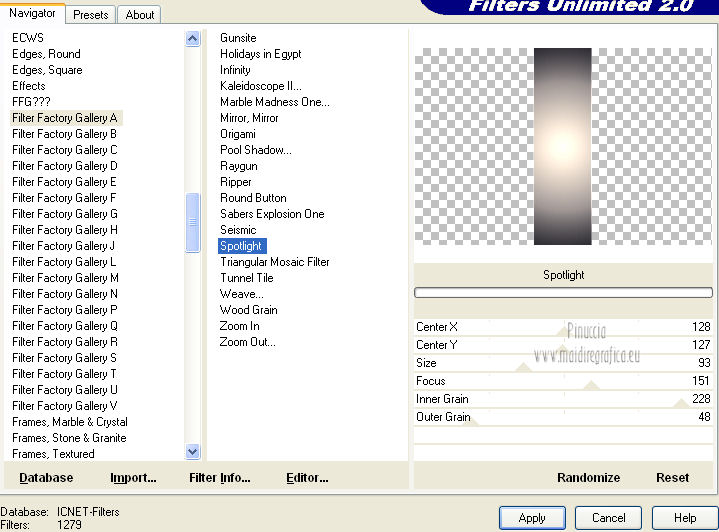Image resolution: width=719 pixels, height=532 pixels.
Task: Open Filter Info...
Action: (220, 477)
